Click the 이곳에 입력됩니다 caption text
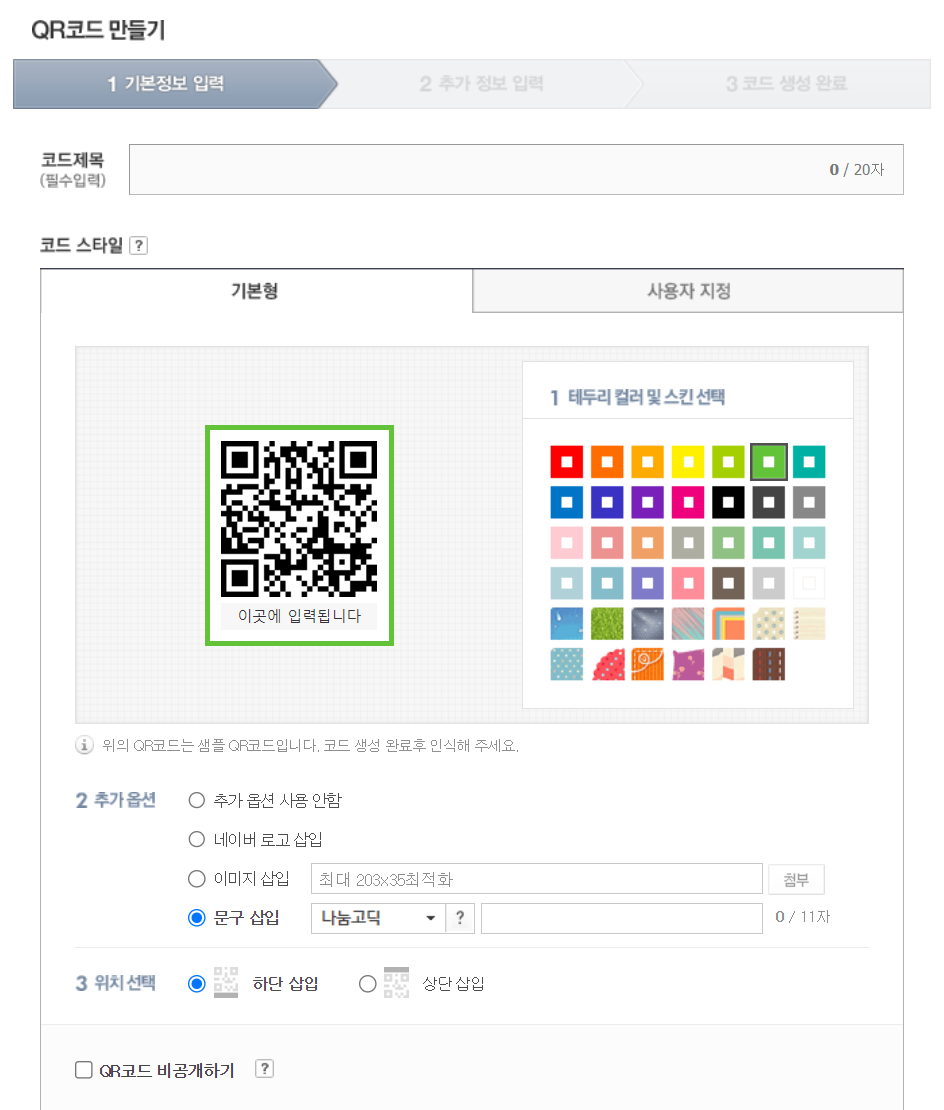This screenshot has height=1110, width=944. pos(299,616)
